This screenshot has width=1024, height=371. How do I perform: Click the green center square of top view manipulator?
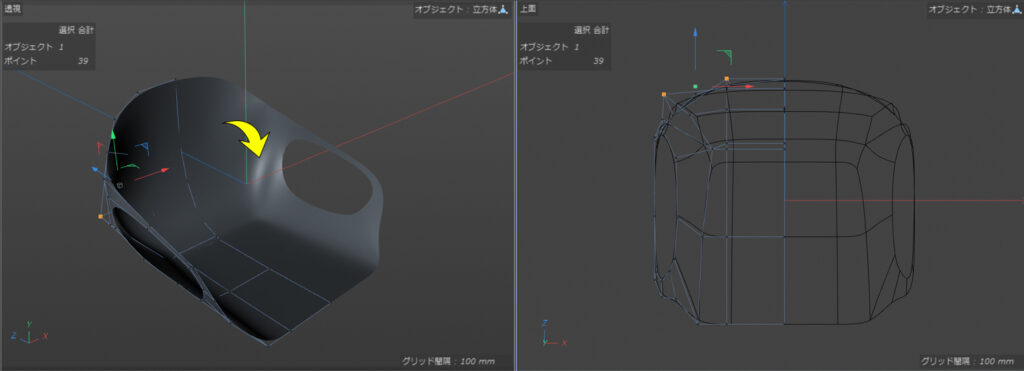tap(696, 86)
